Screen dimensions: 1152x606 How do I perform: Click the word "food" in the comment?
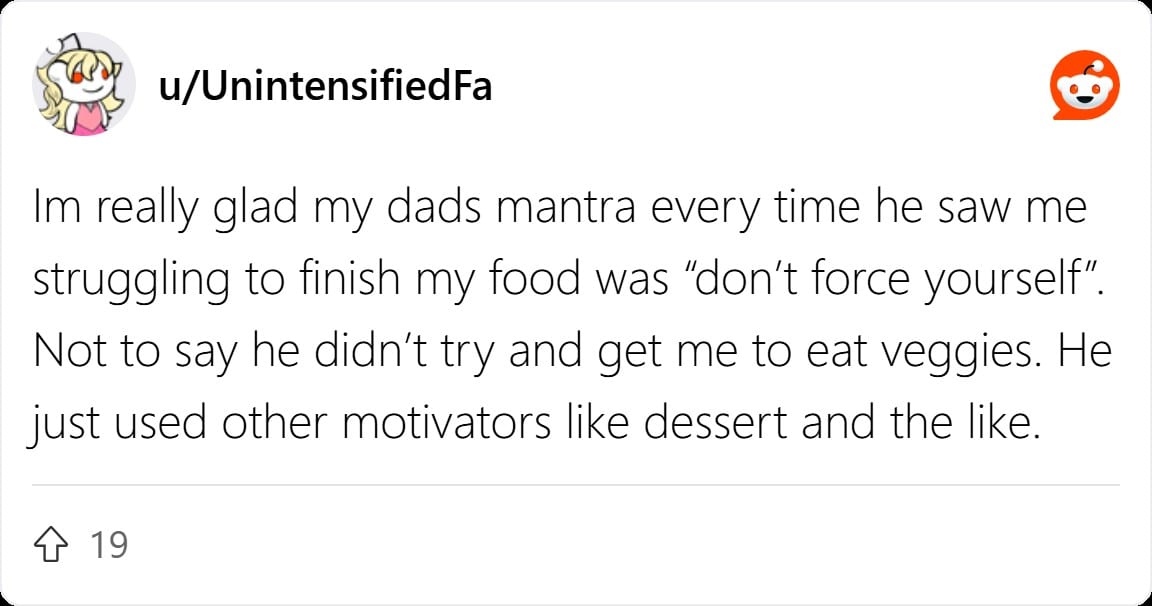(534, 279)
